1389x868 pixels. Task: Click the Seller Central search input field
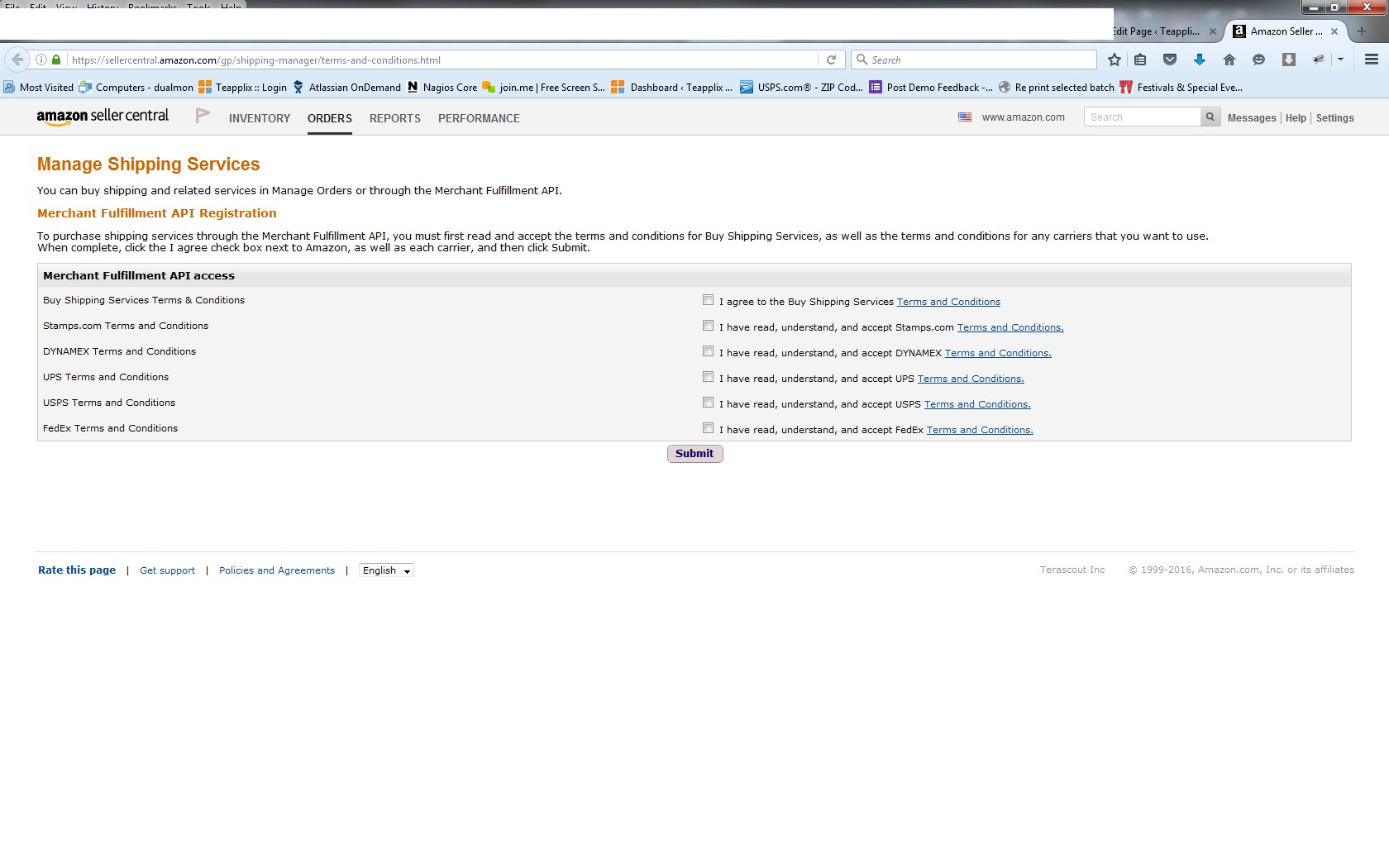[1143, 117]
